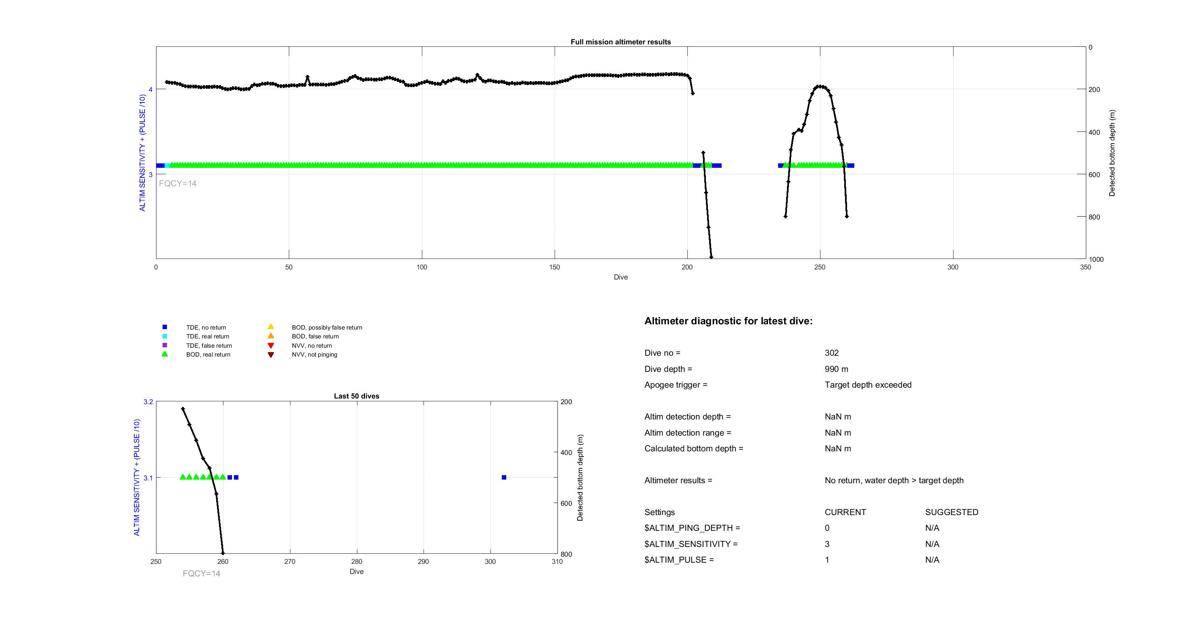Click the dive number value '302'
The image size is (1200, 622).
(832, 353)
